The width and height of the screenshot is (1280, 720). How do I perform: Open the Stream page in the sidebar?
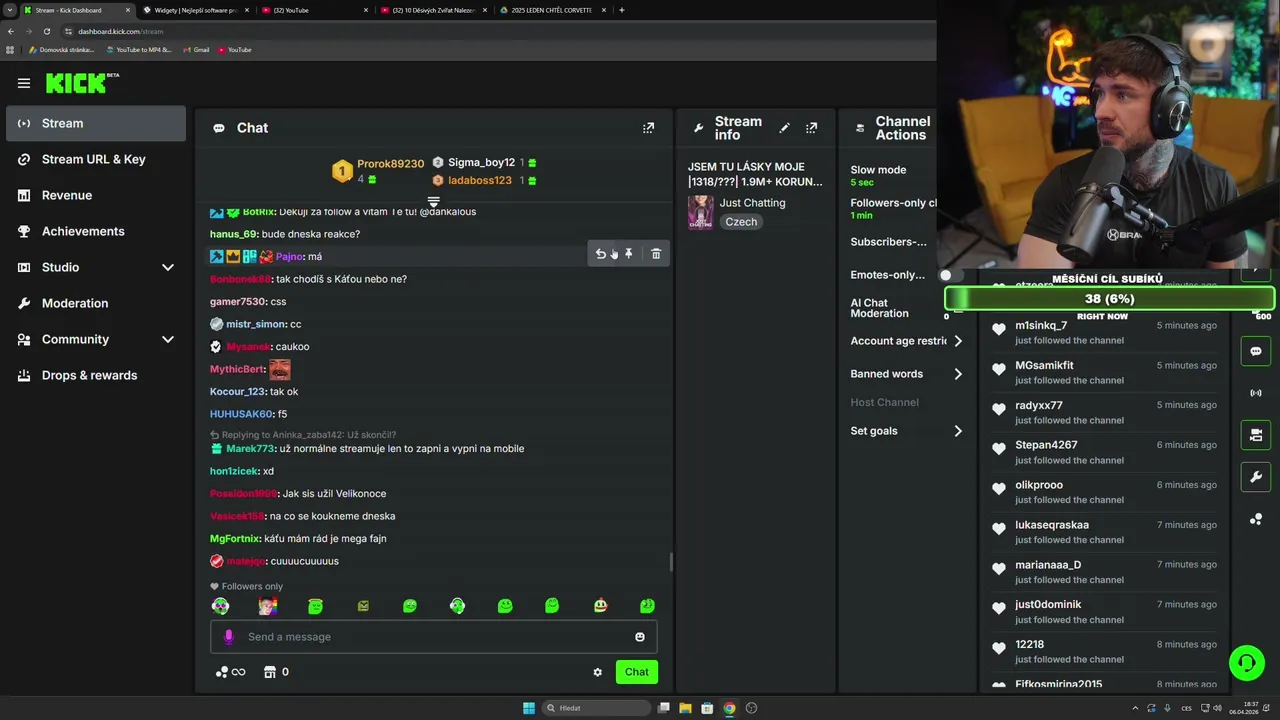[x=95, y=123]
